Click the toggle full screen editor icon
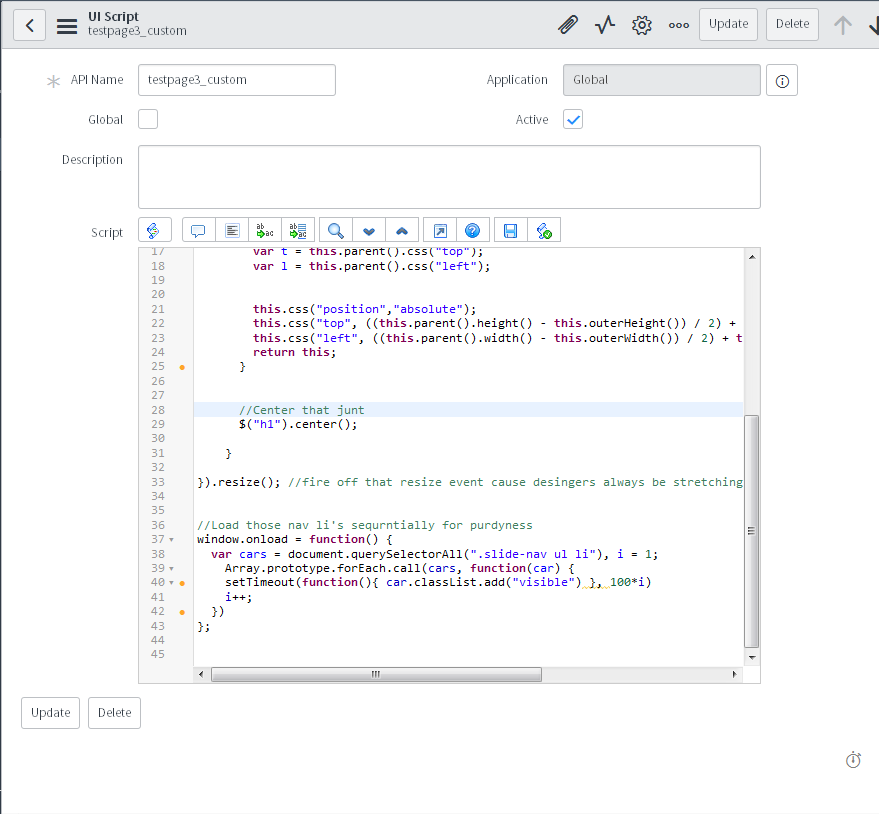This screenshot has width=879, height=814. coord(440,231)
